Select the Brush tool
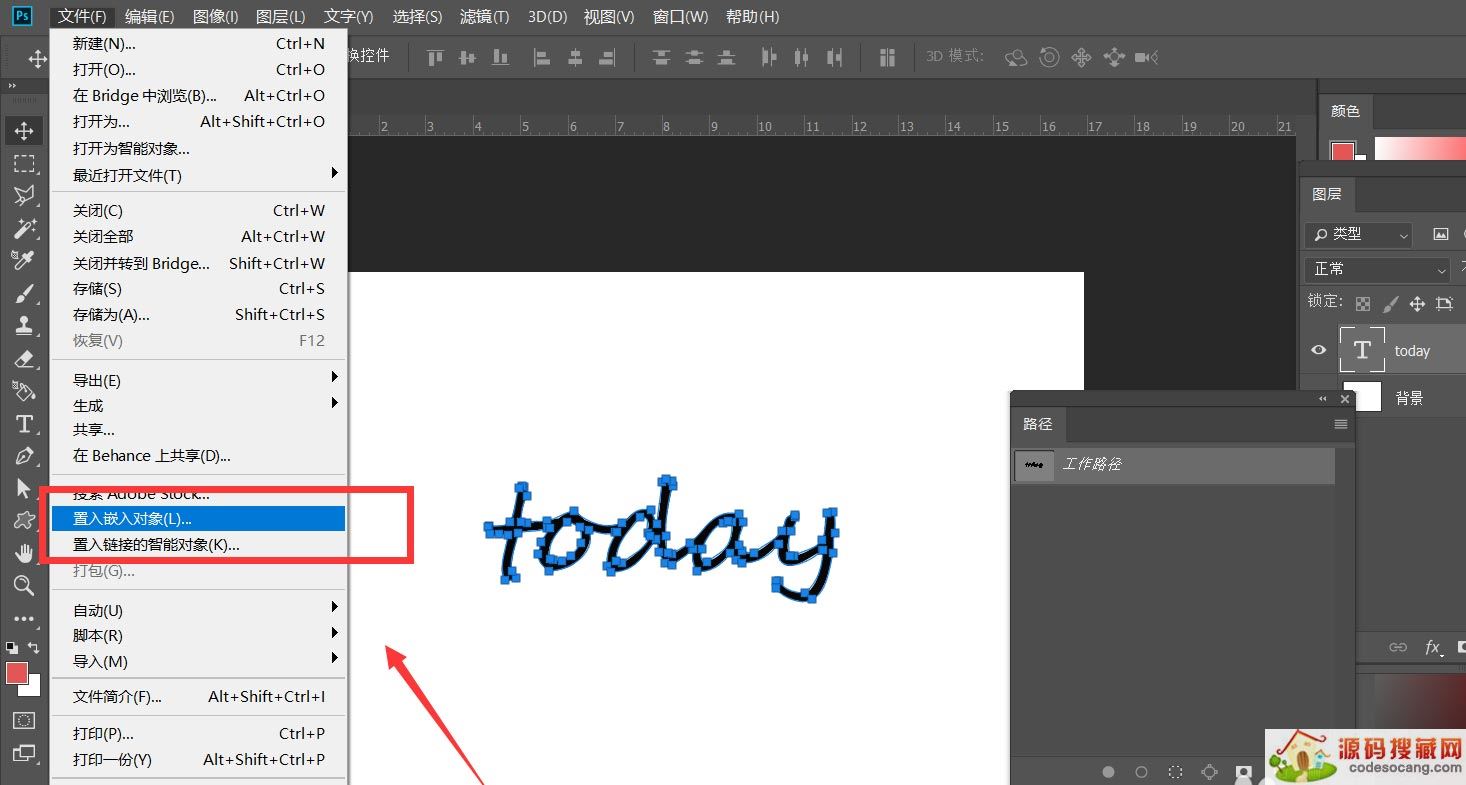The height and width of the screenshot is (785, 1466). (x=24, y=293)
